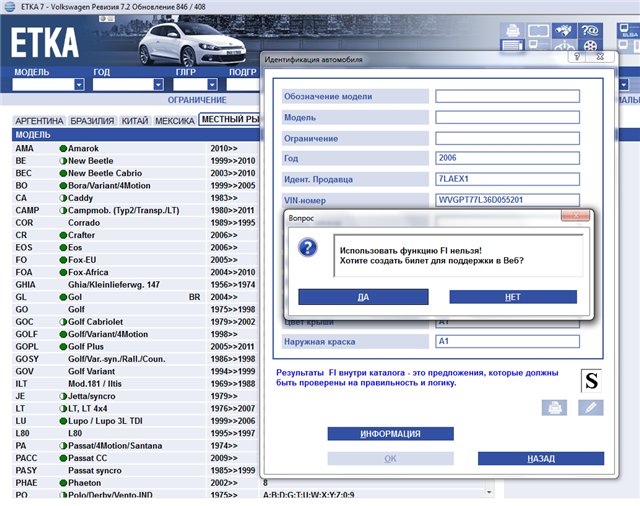Switch to the КИТАЙ tab
The height and width of the screenshot is (506, 640).
click(x=135, y=121)
